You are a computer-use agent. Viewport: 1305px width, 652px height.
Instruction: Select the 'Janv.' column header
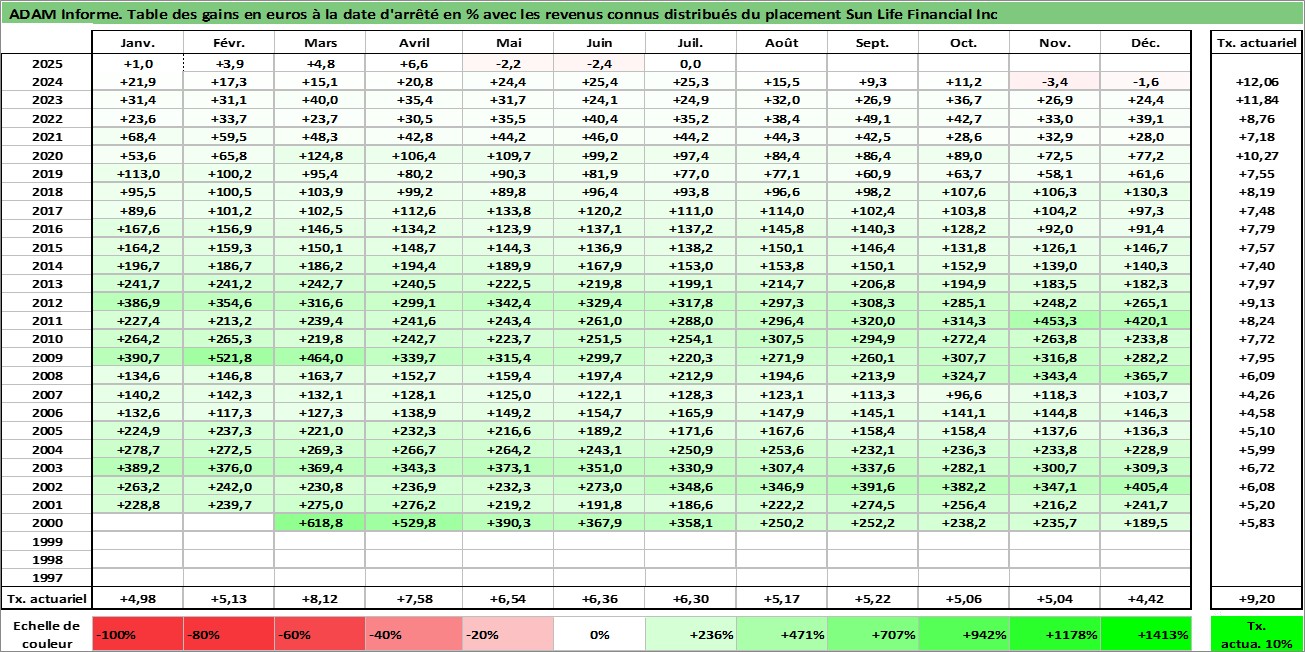tap(137, 44)
